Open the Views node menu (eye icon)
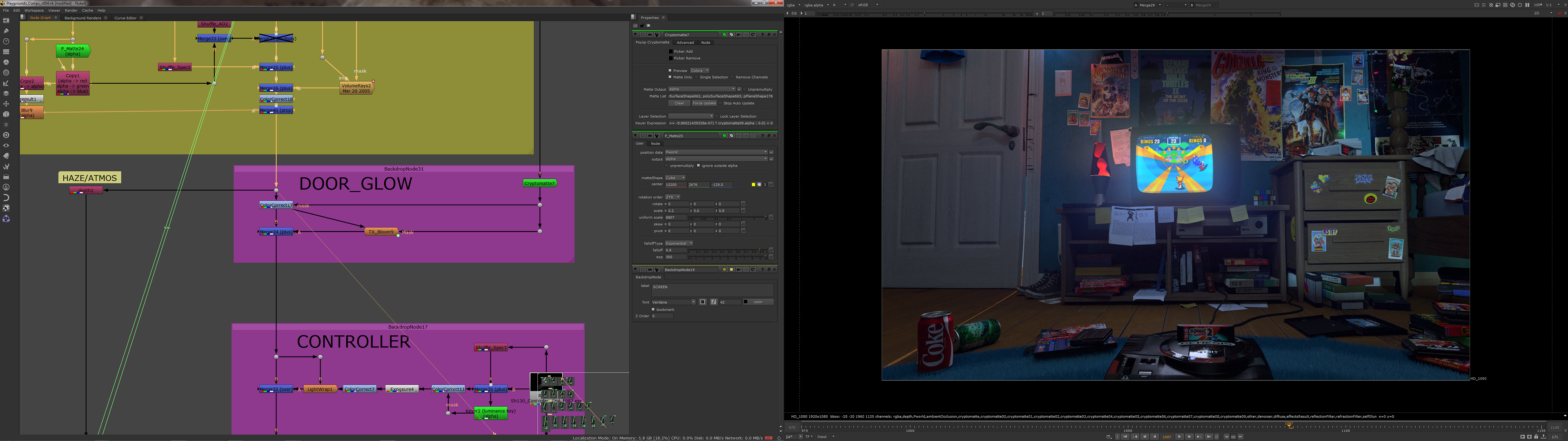Screen dimensions: 1568x441 click(x=6, y=146)
